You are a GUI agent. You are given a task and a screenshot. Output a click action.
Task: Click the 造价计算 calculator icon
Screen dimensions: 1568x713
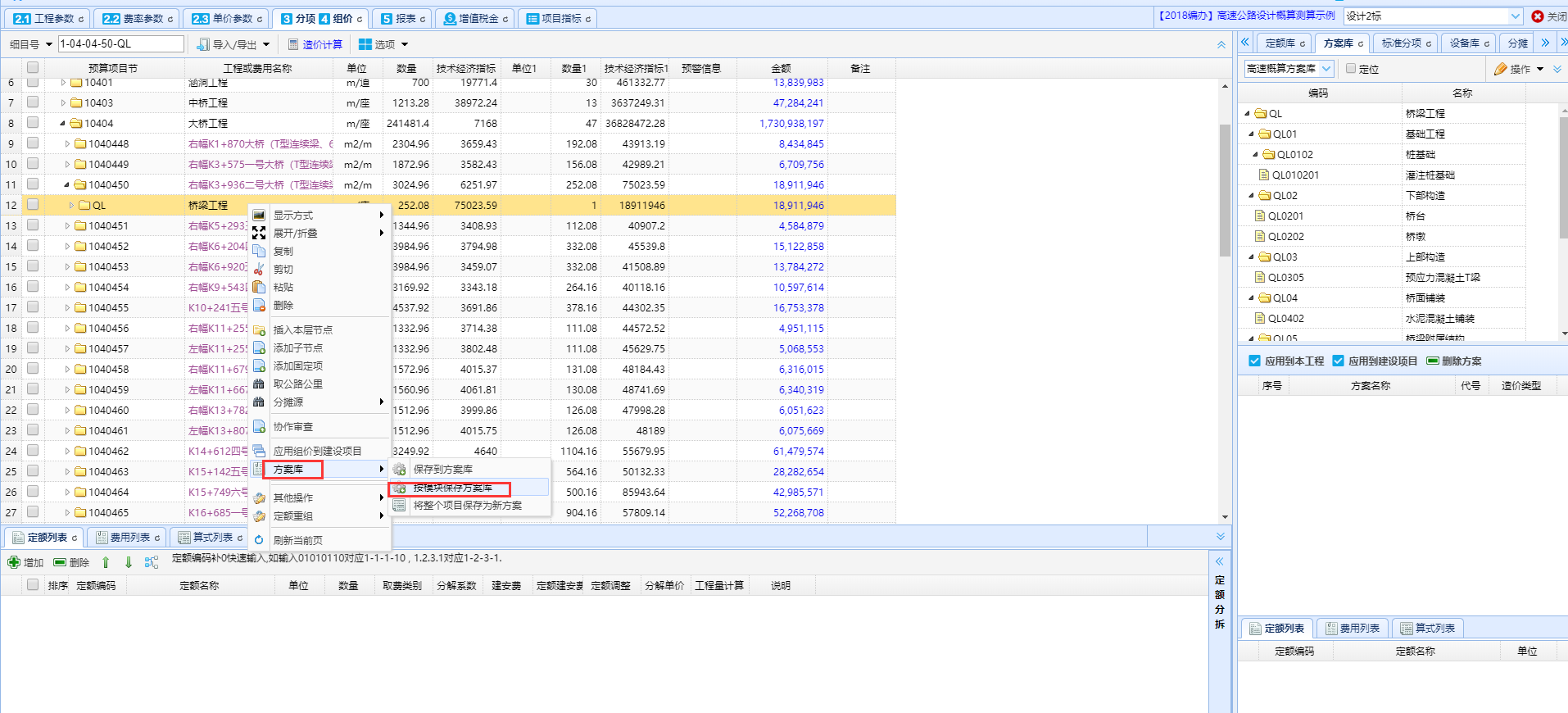click(x=293, y=44)
